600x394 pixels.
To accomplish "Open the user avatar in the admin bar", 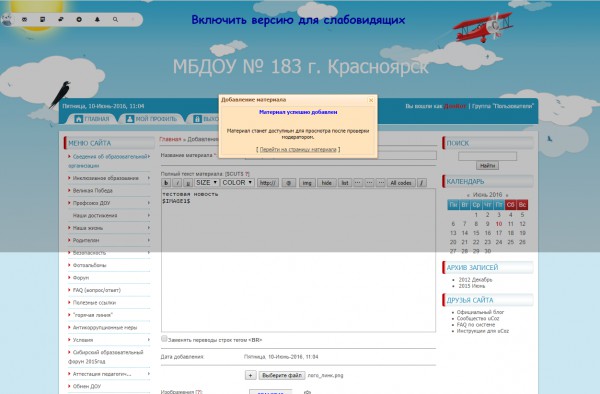I will [7, 19].
